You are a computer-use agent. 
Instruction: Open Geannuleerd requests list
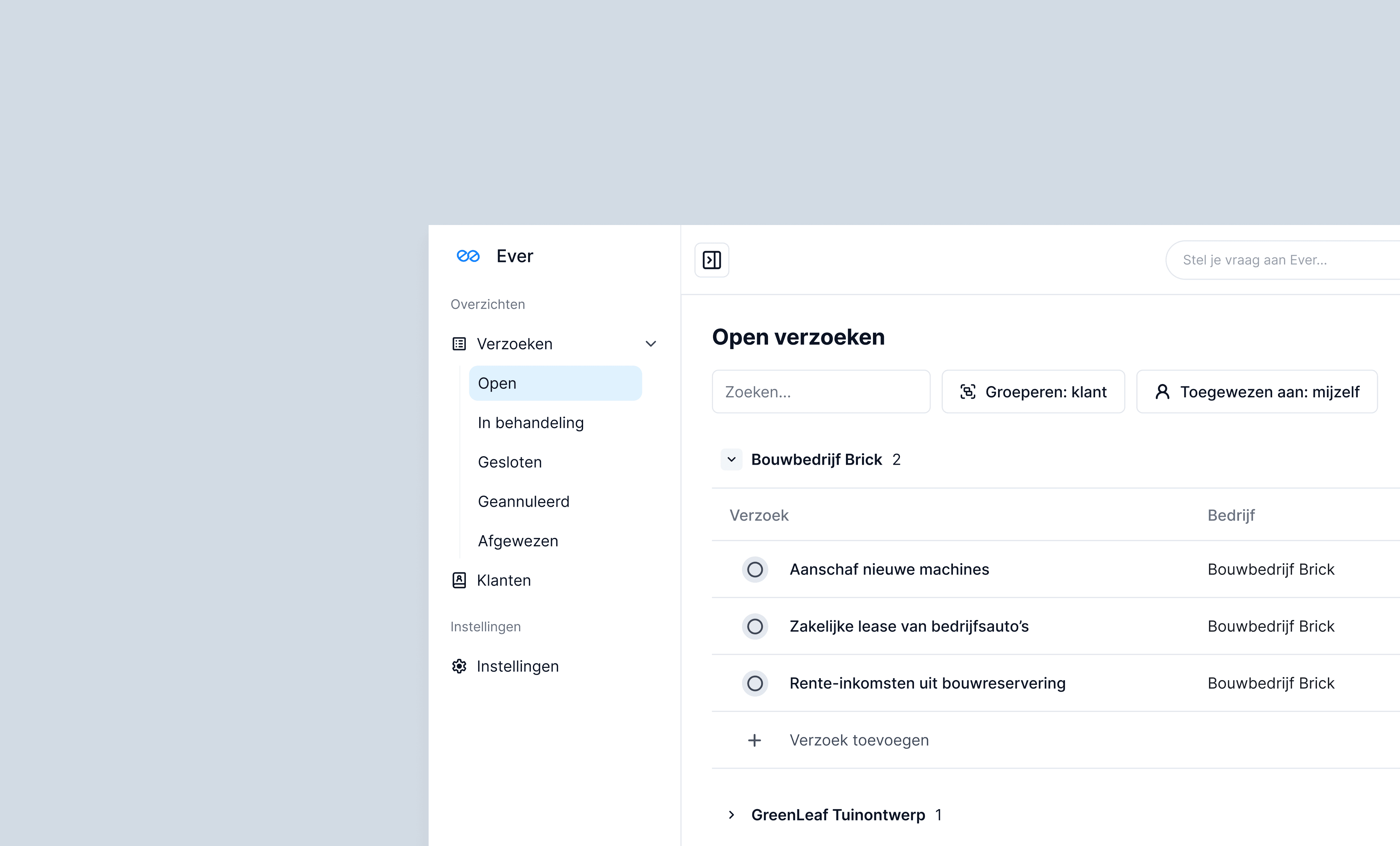[x=523, y=501]
